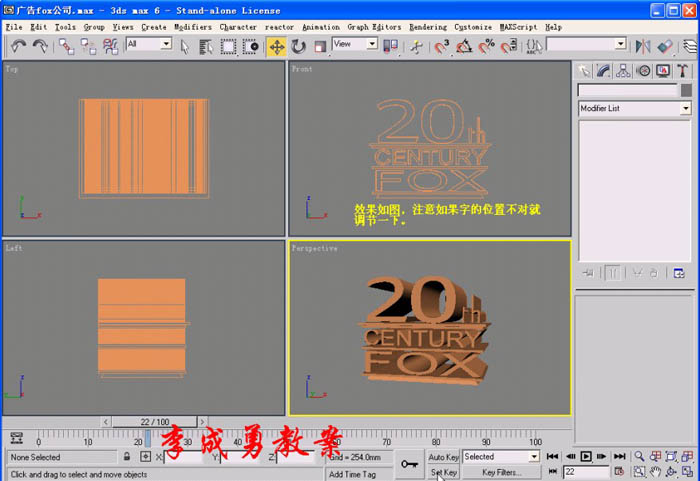Screen dimensions: 700x481
Task: Click the Use Pivot Point Center icon
Action: pyautogui.click(x=391, y=46)
